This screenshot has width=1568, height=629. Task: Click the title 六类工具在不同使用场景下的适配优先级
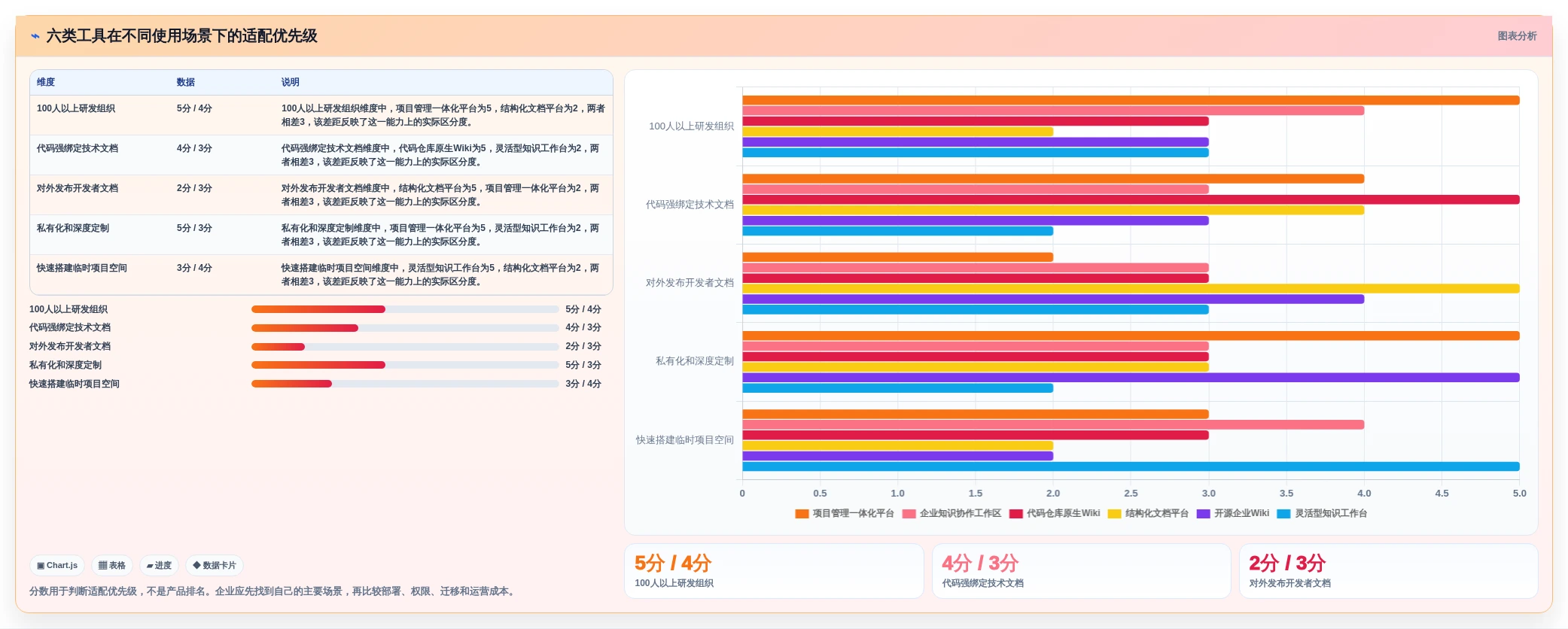(182, 36)
